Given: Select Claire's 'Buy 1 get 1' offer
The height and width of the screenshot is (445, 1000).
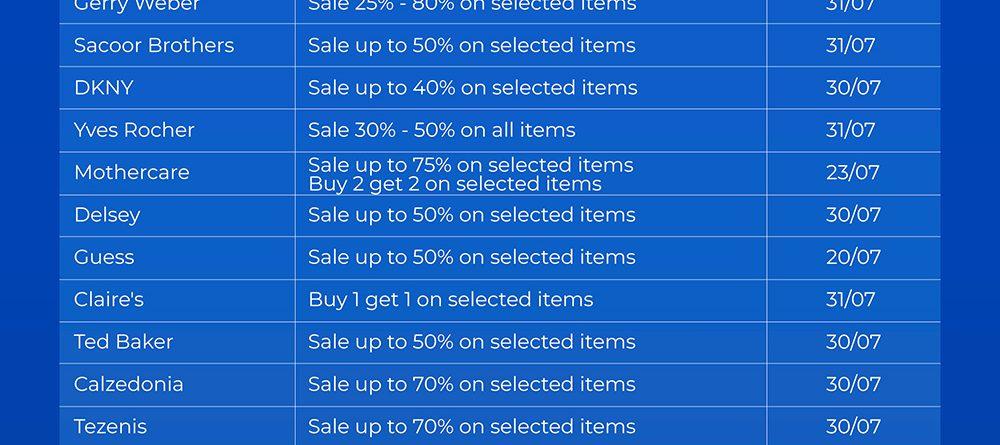Looking at the screenshot, I should (450, 299).
